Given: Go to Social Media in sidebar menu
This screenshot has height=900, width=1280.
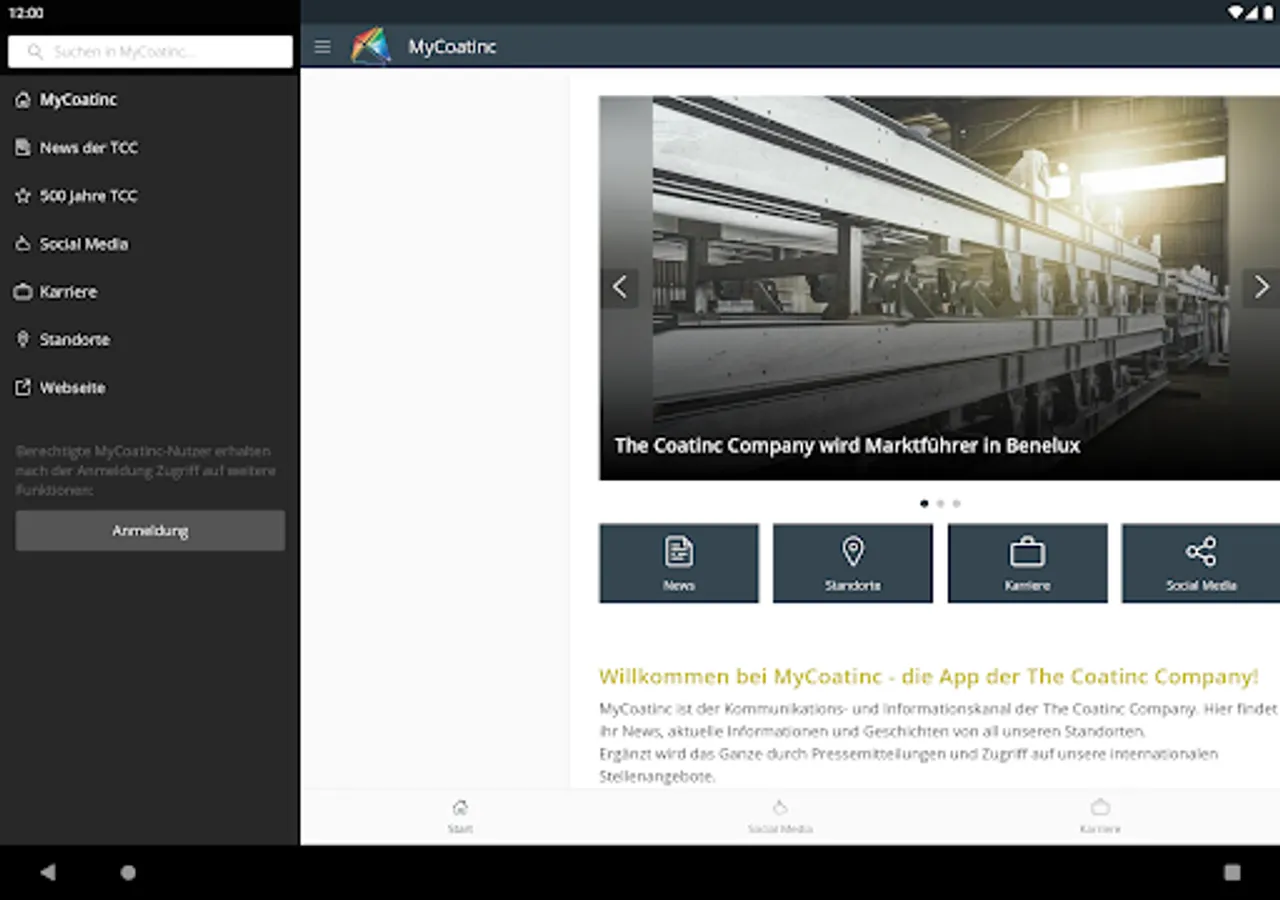Looking at the screenshot, I should 150,244.
